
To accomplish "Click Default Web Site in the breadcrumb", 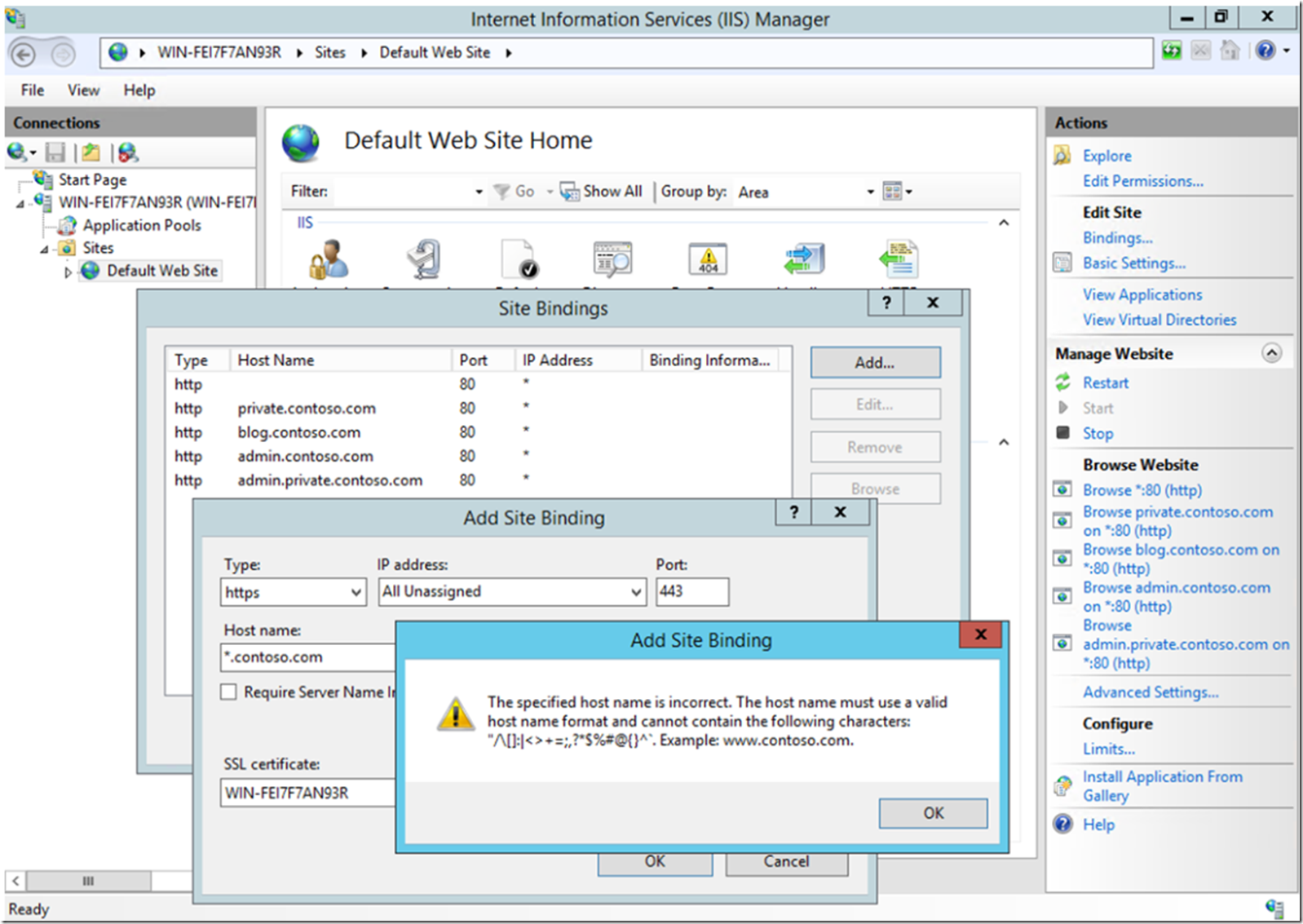I will [435, 52].
